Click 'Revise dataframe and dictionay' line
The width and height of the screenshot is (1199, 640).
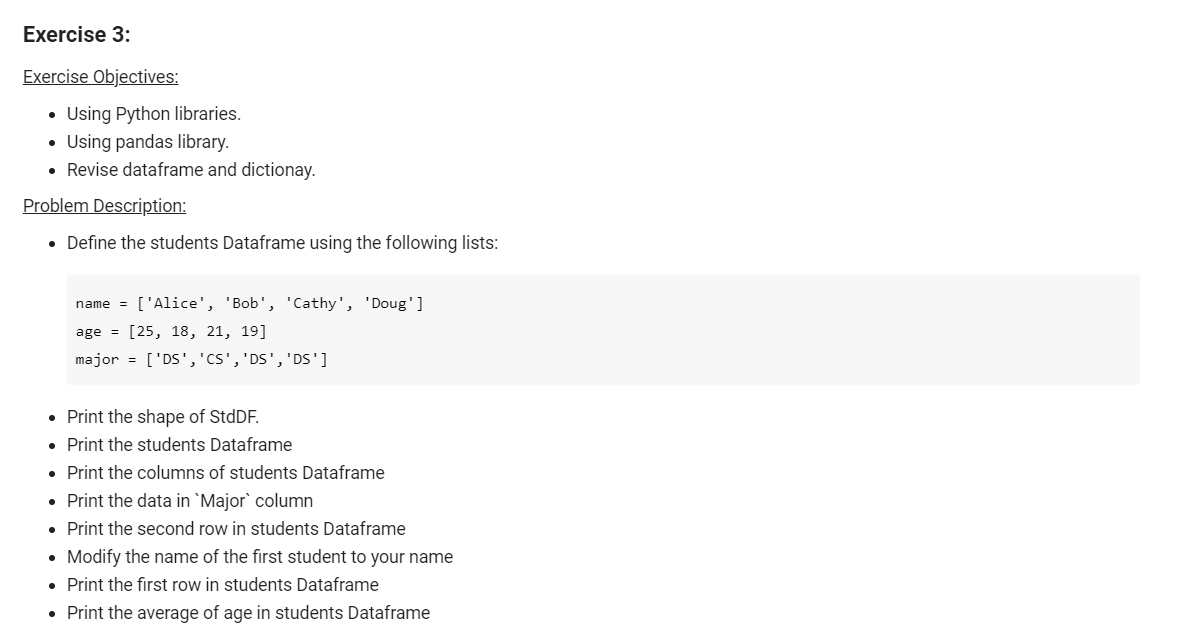(191, 170)
